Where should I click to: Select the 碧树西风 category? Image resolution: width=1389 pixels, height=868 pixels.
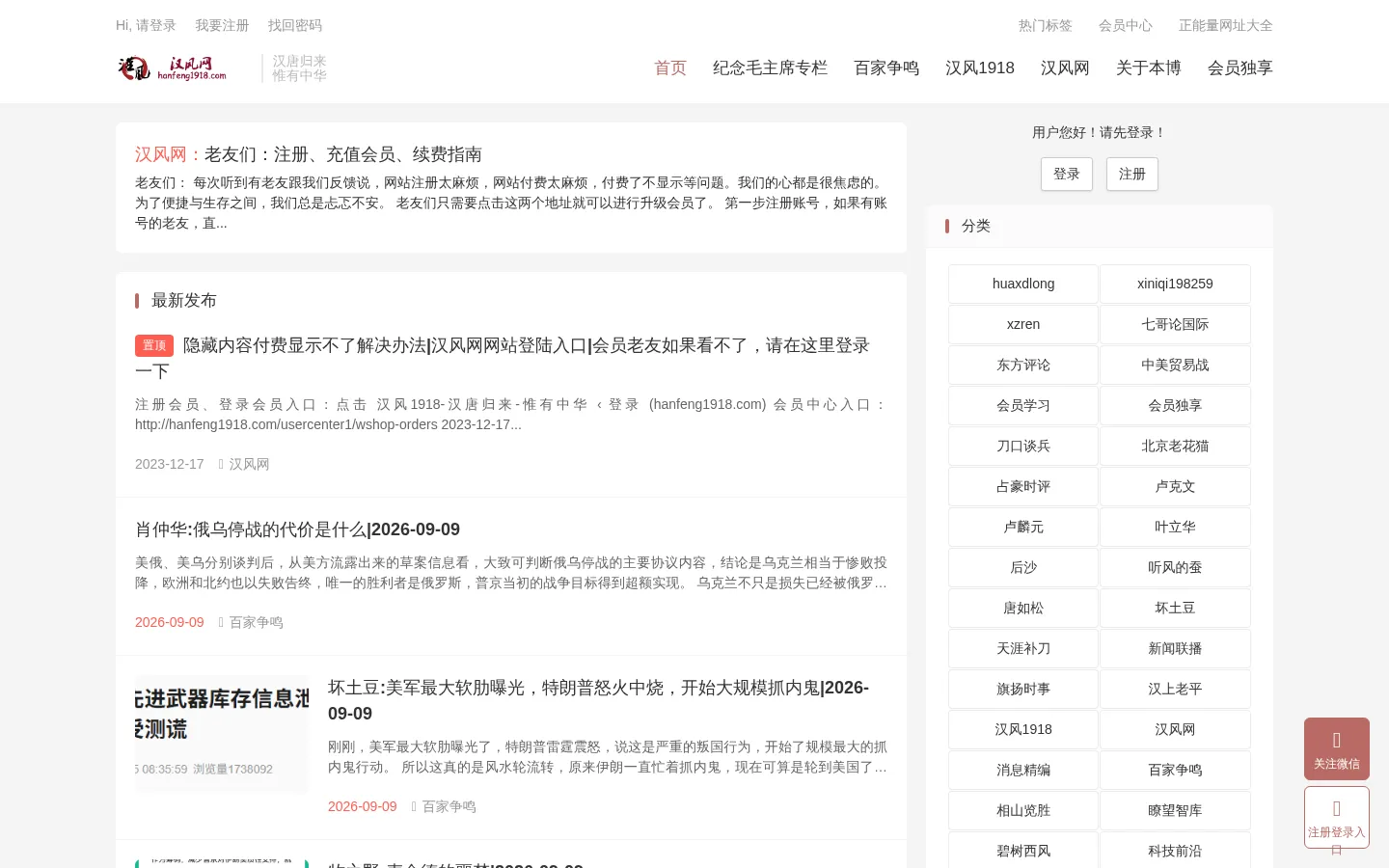1023,850
